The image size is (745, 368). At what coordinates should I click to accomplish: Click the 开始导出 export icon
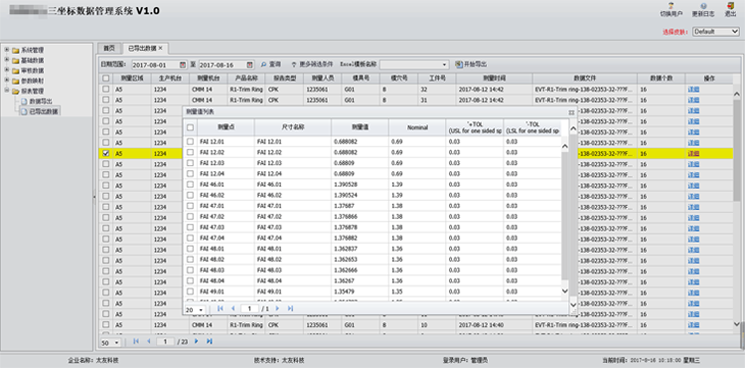tap(458, 64)
